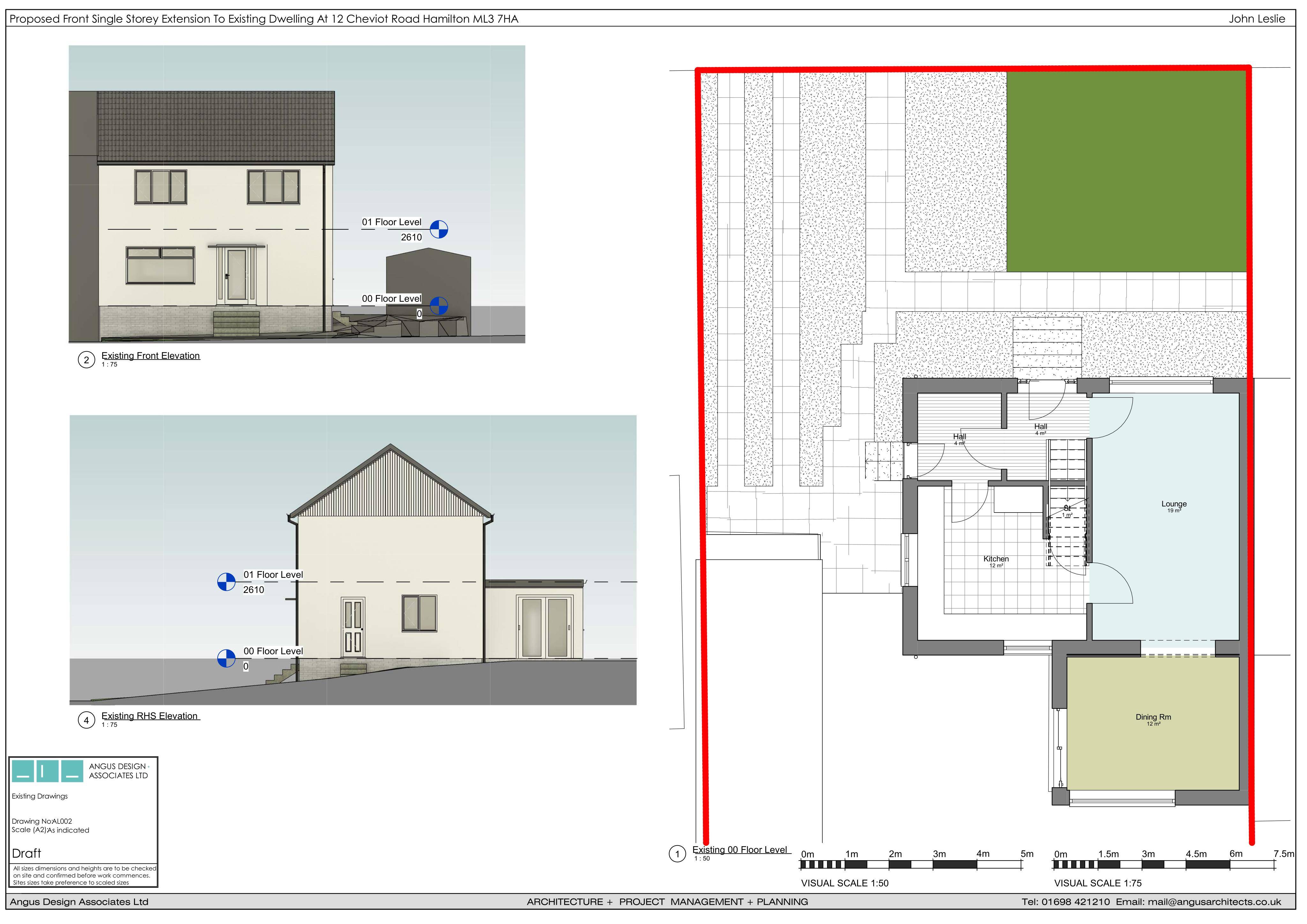The height and width of the screenshot is (924, 1307).
Task: Click the 'All sizes dimensions and heights' disclaimer note
Action: [84, 875]
